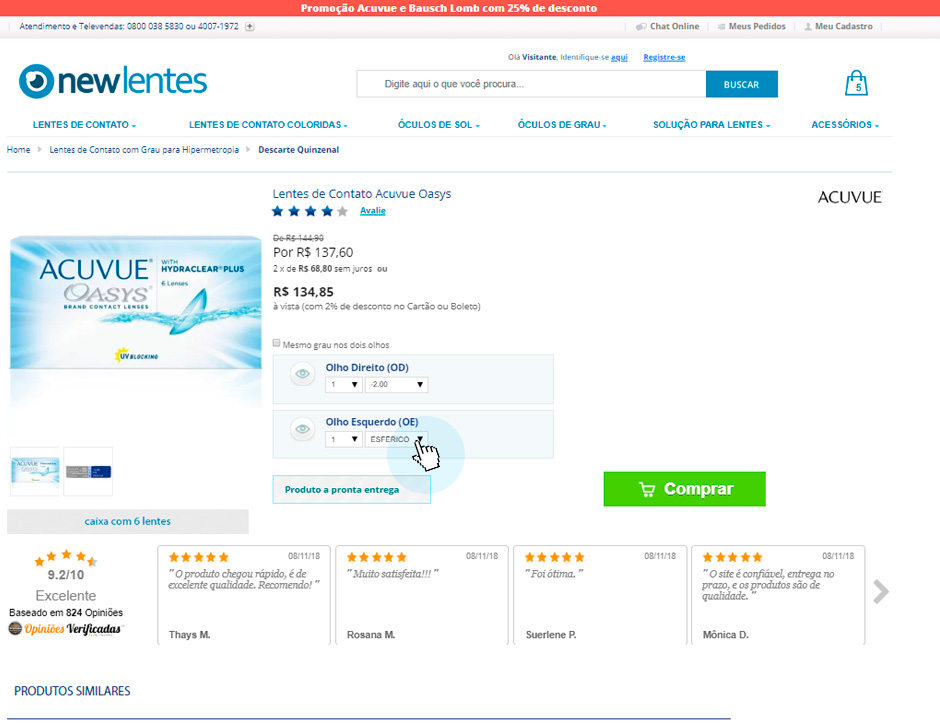The image size is (940, 725).
Task: Click the Produtos Similares heading
Action: [72, 691]
